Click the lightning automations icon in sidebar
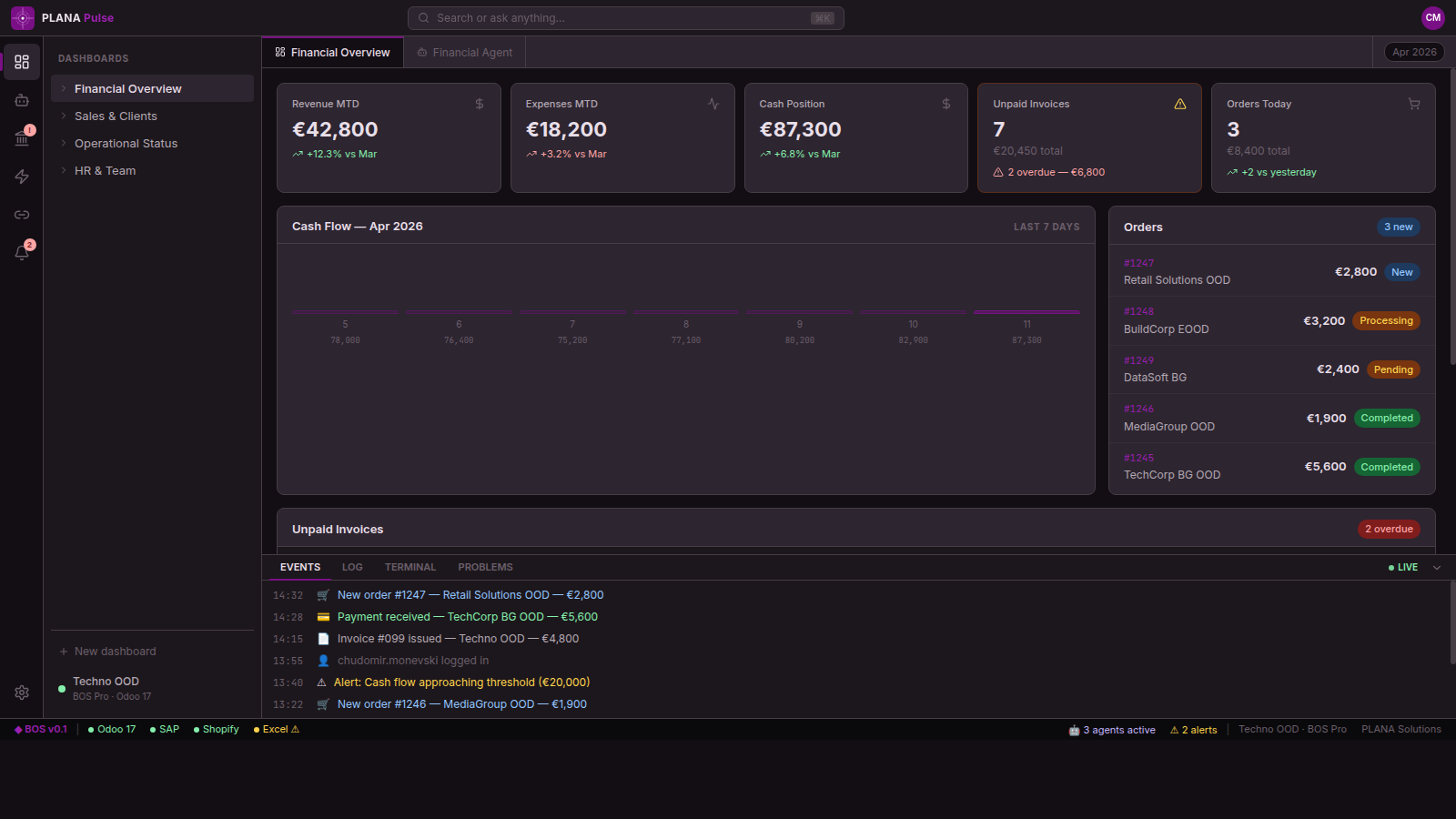This screenshot has height=819, width=1456. pos(22,177)
